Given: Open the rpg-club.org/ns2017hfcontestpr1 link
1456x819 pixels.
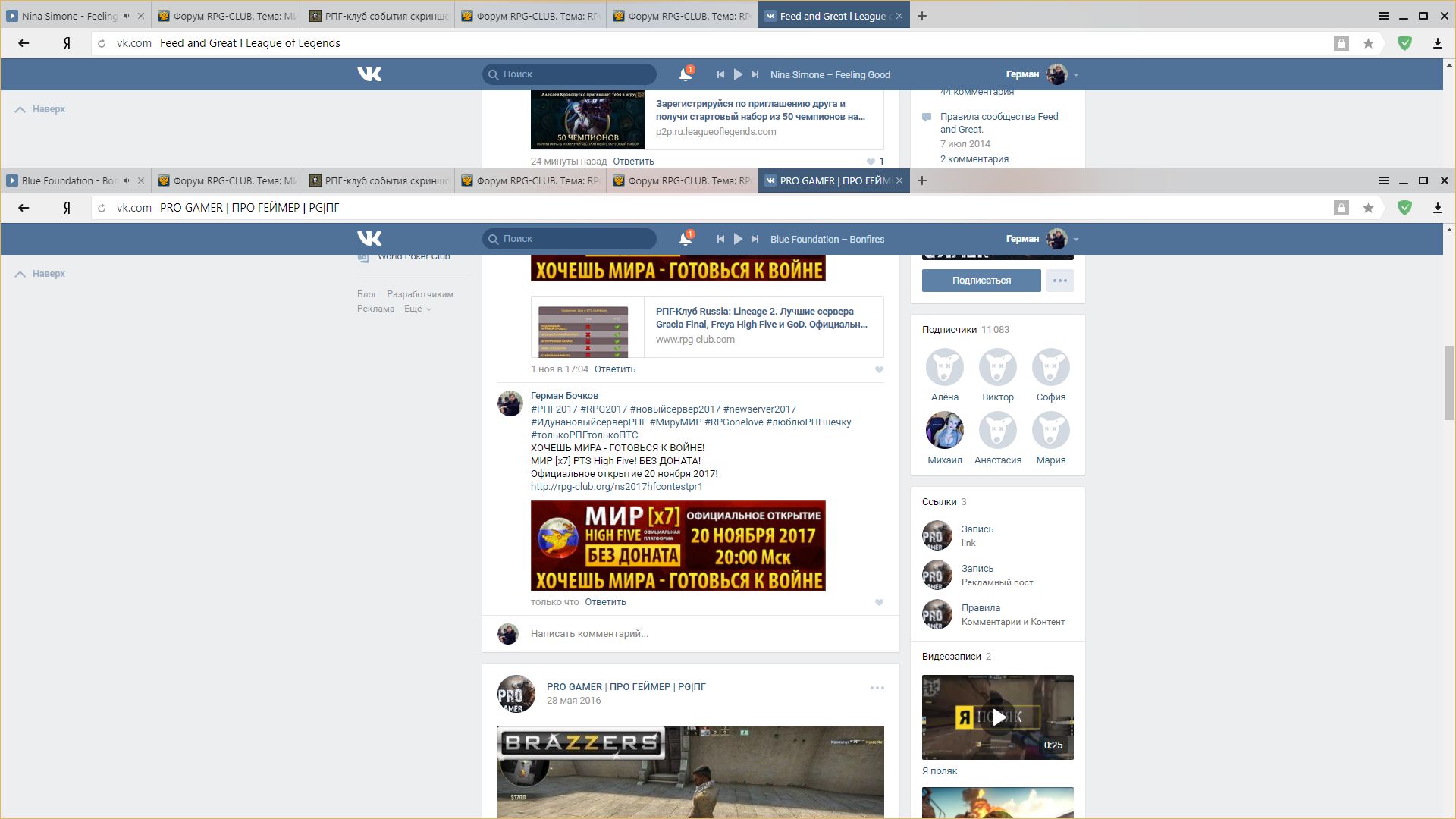Looking at the screenshot, I should (617, 487).
